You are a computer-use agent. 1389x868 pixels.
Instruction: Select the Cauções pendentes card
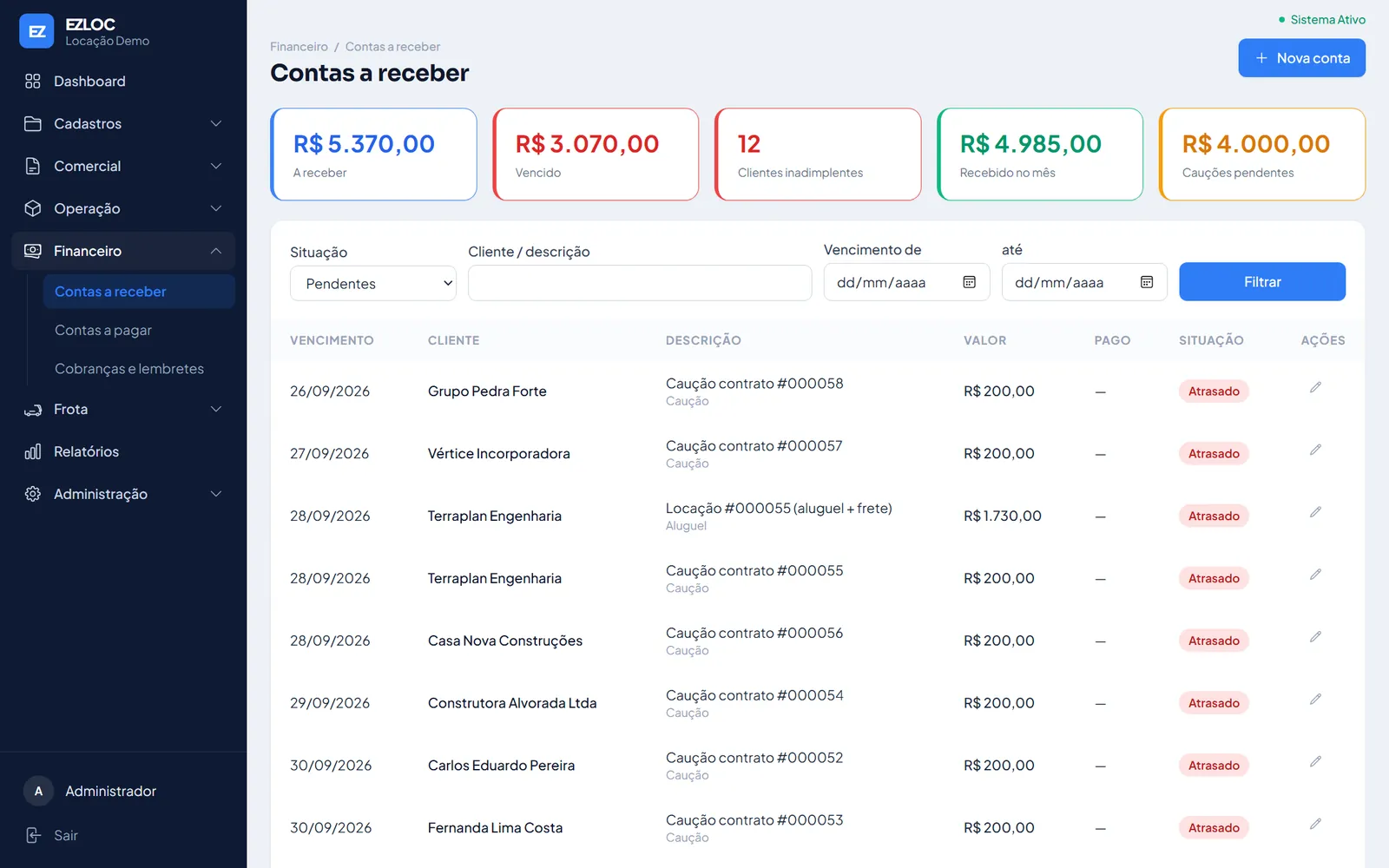click(1262, 155)
